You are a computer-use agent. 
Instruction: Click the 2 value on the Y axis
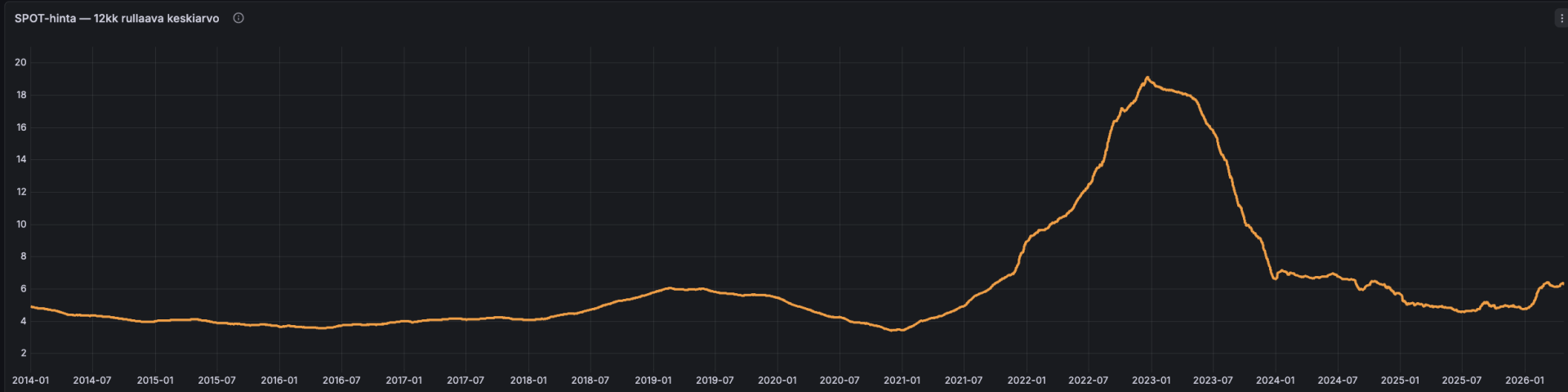24,354
